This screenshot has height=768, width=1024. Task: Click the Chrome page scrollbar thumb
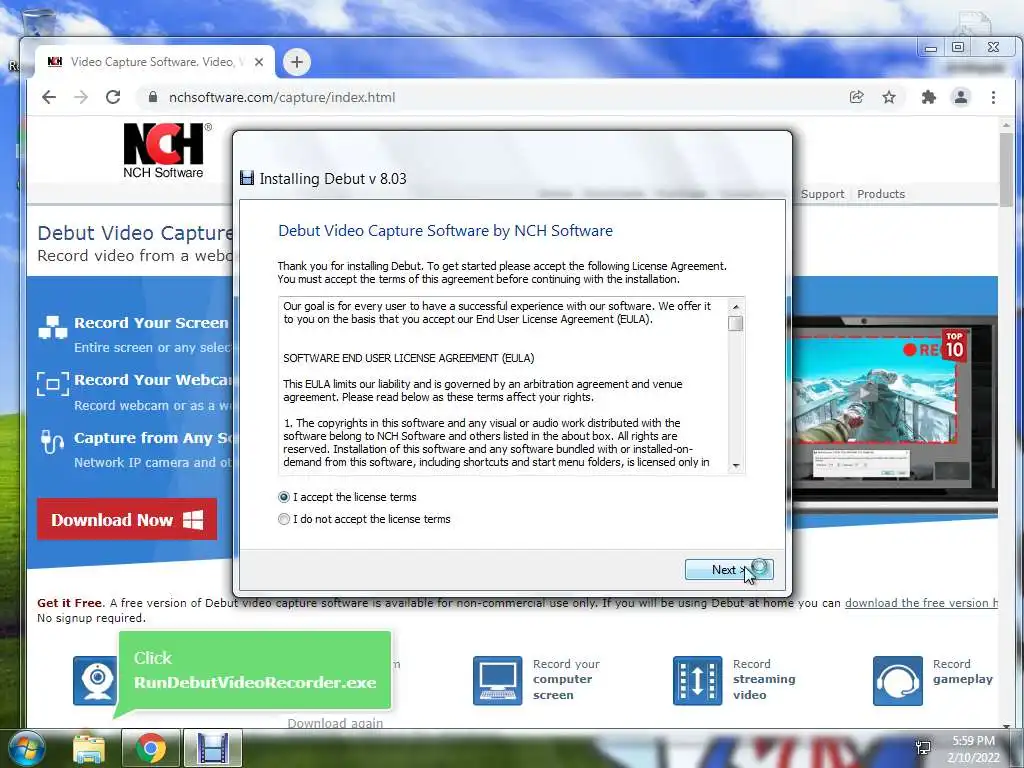coord(1006,168)
